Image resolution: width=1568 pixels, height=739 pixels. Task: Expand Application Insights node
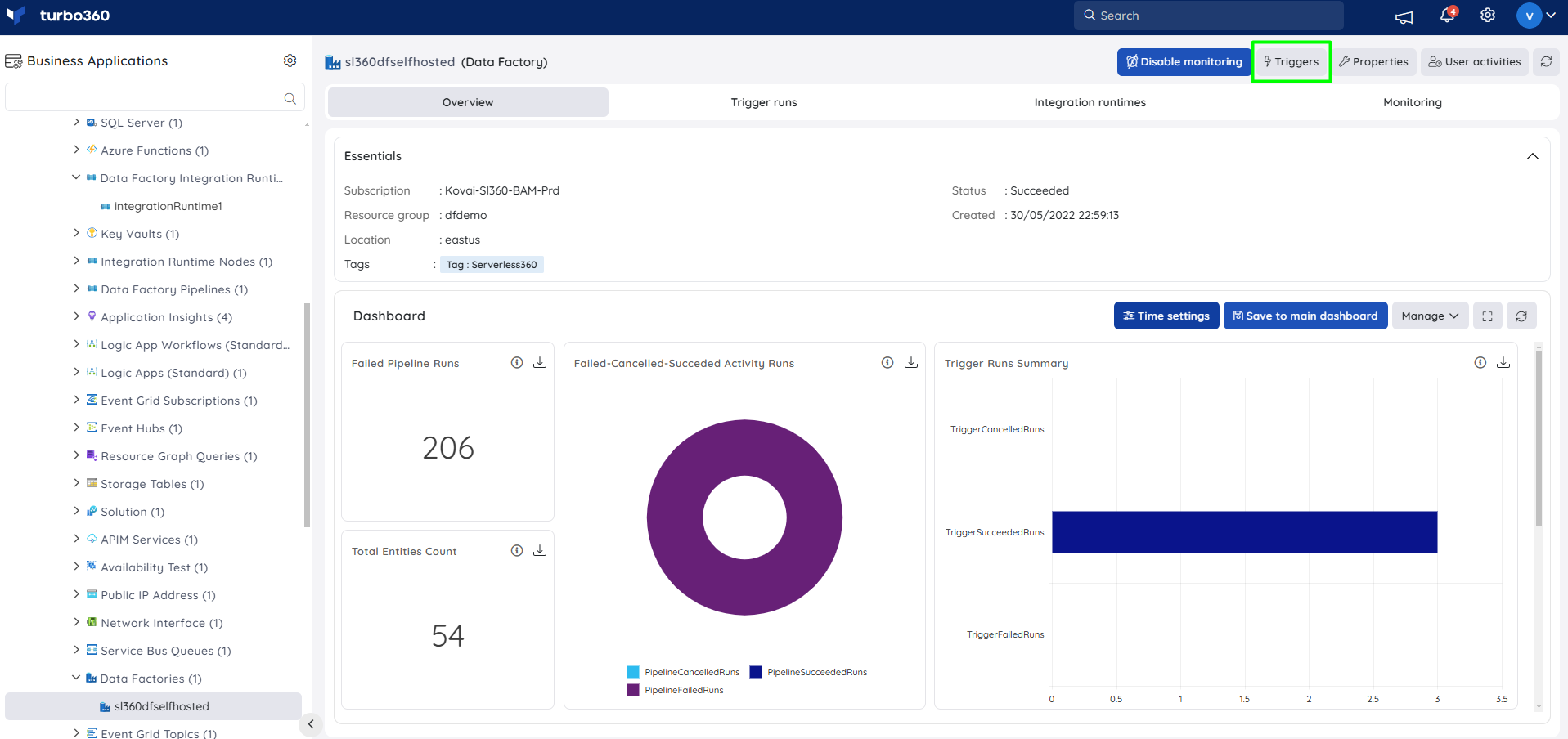click(x=76, y=316)
